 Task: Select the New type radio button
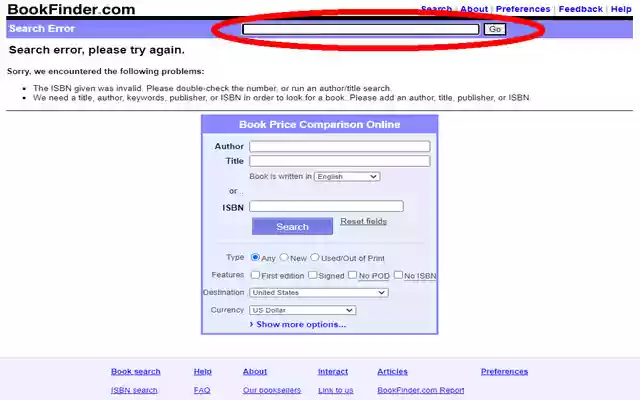tap(284, 257)
